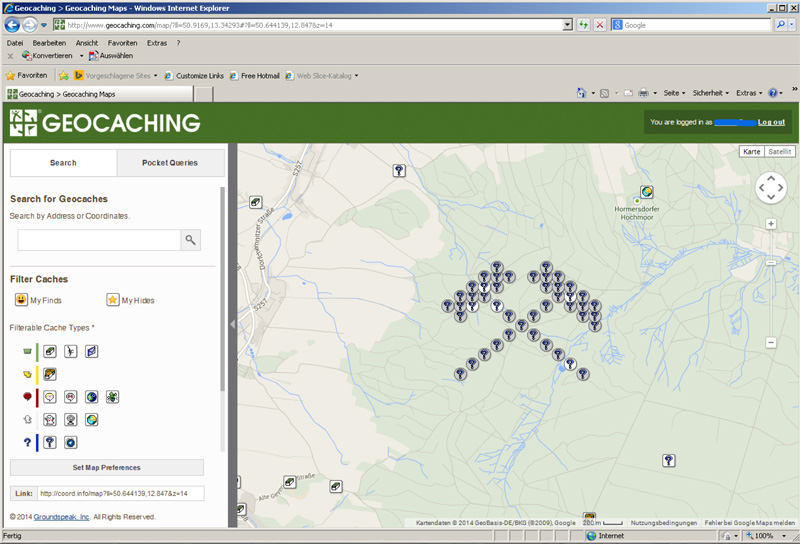Image resolution: width=800 pixels, height=544 pixels.
Task: Click the sidebar vertical scrollbar
Action: pos(222,289)
